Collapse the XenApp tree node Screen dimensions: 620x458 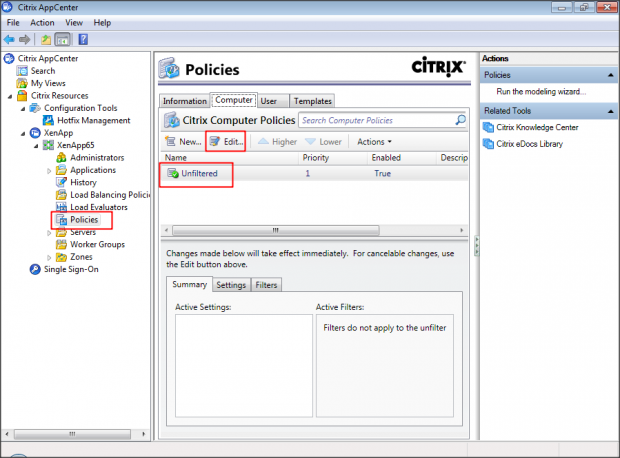(23, 133)
